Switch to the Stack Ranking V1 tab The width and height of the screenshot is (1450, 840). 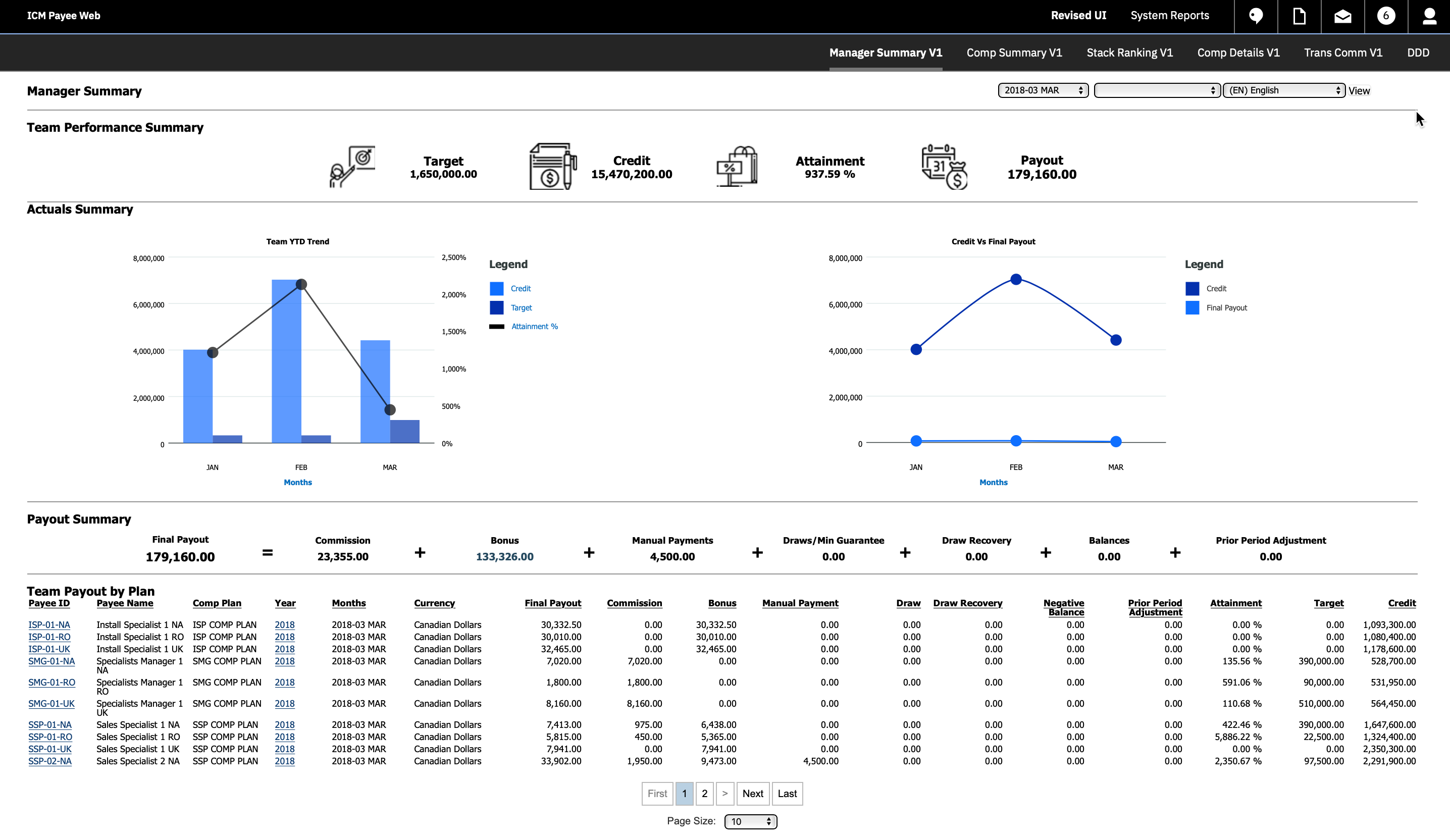click(1129, 52)
